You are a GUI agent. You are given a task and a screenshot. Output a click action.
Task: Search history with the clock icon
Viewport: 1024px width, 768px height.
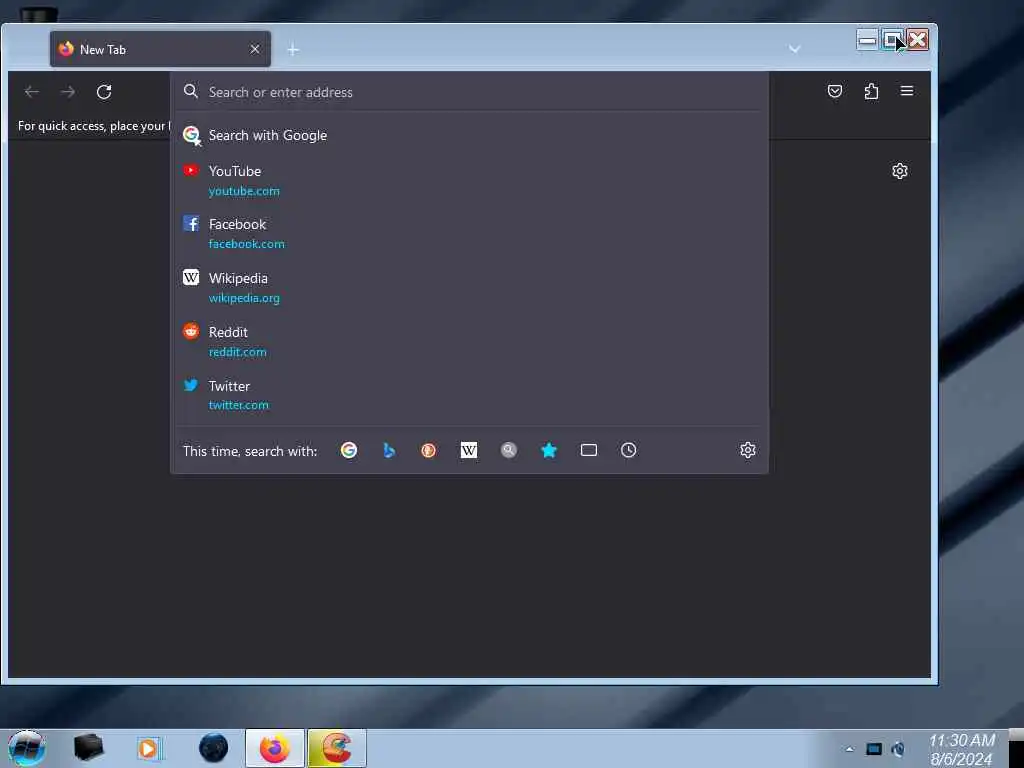[x=628, y=450]
